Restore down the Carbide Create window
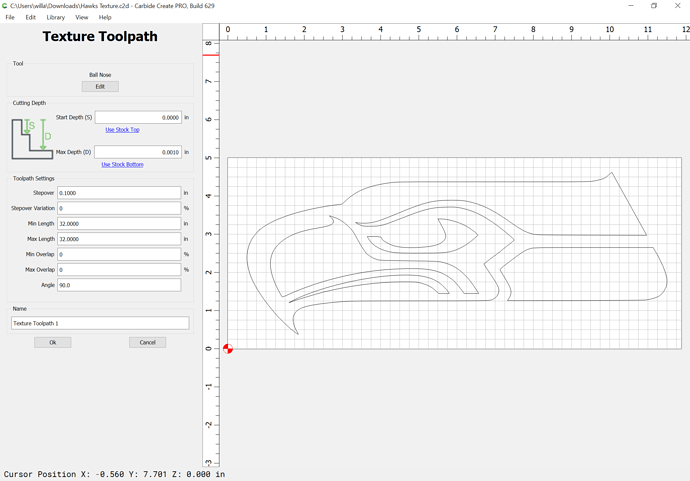Image resolution: width=690 pixels, height=481 pixels. coord(654,6)
